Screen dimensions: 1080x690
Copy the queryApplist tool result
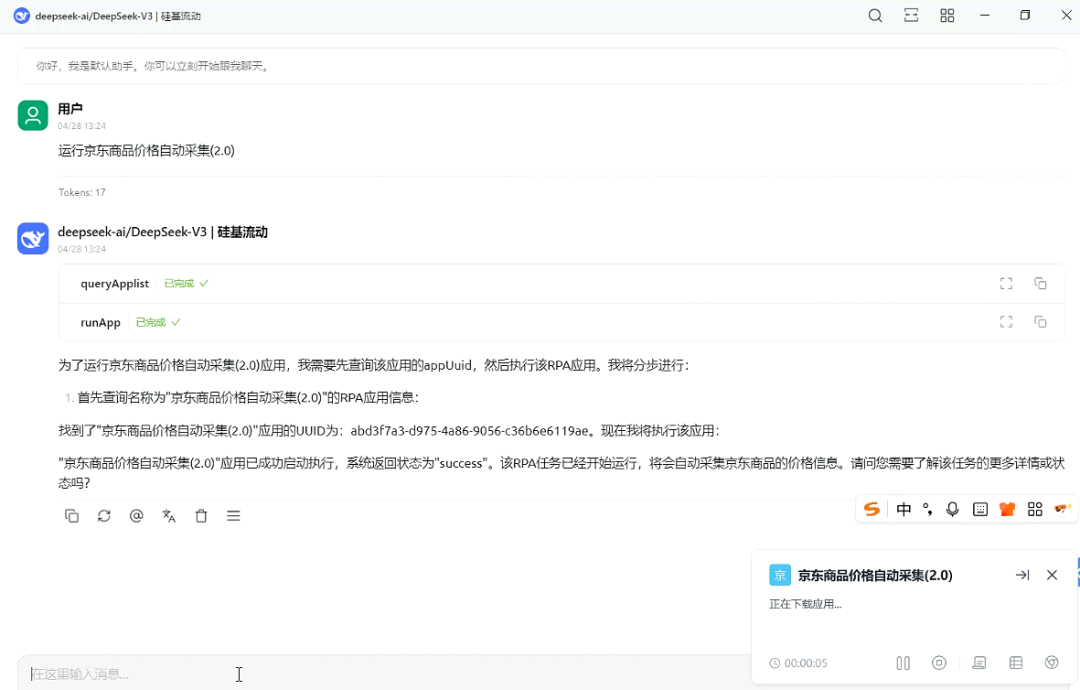point(1040,283)
